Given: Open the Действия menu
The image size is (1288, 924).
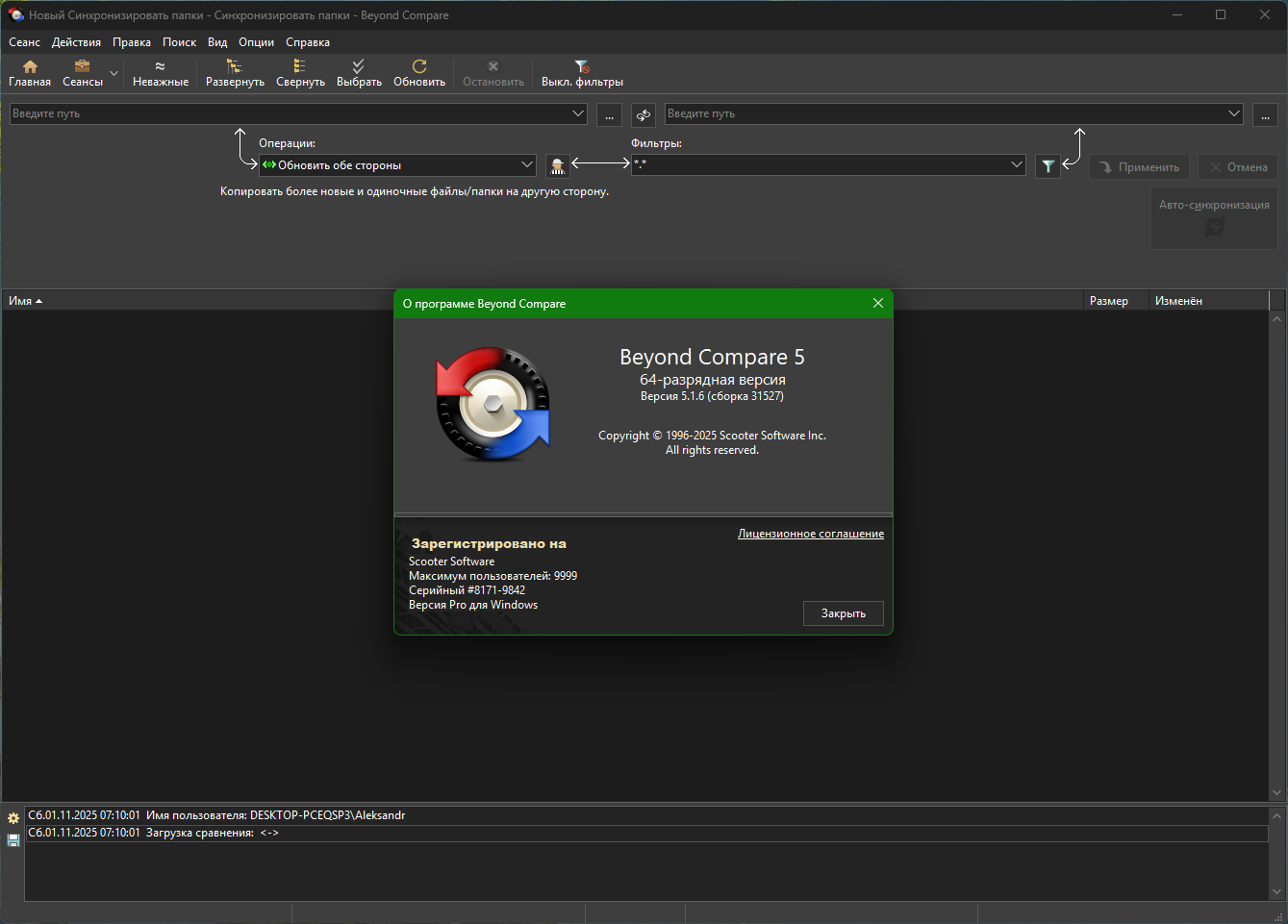Looking at the screenshot, I should click(76, 42).
